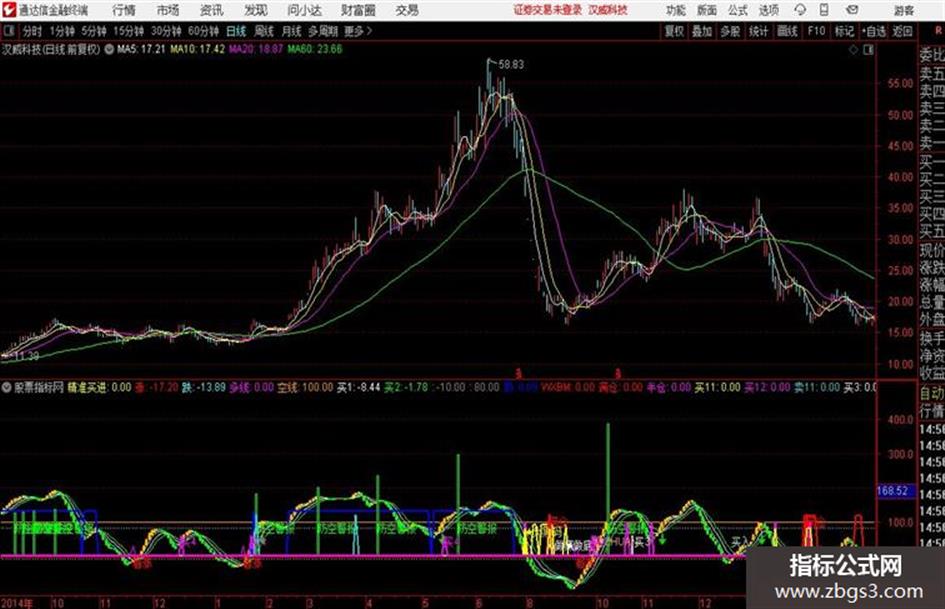Click the 空线: 100.00 indicator label
The height and width of the screenshot is (609, 945).
(x=305, y=387)
